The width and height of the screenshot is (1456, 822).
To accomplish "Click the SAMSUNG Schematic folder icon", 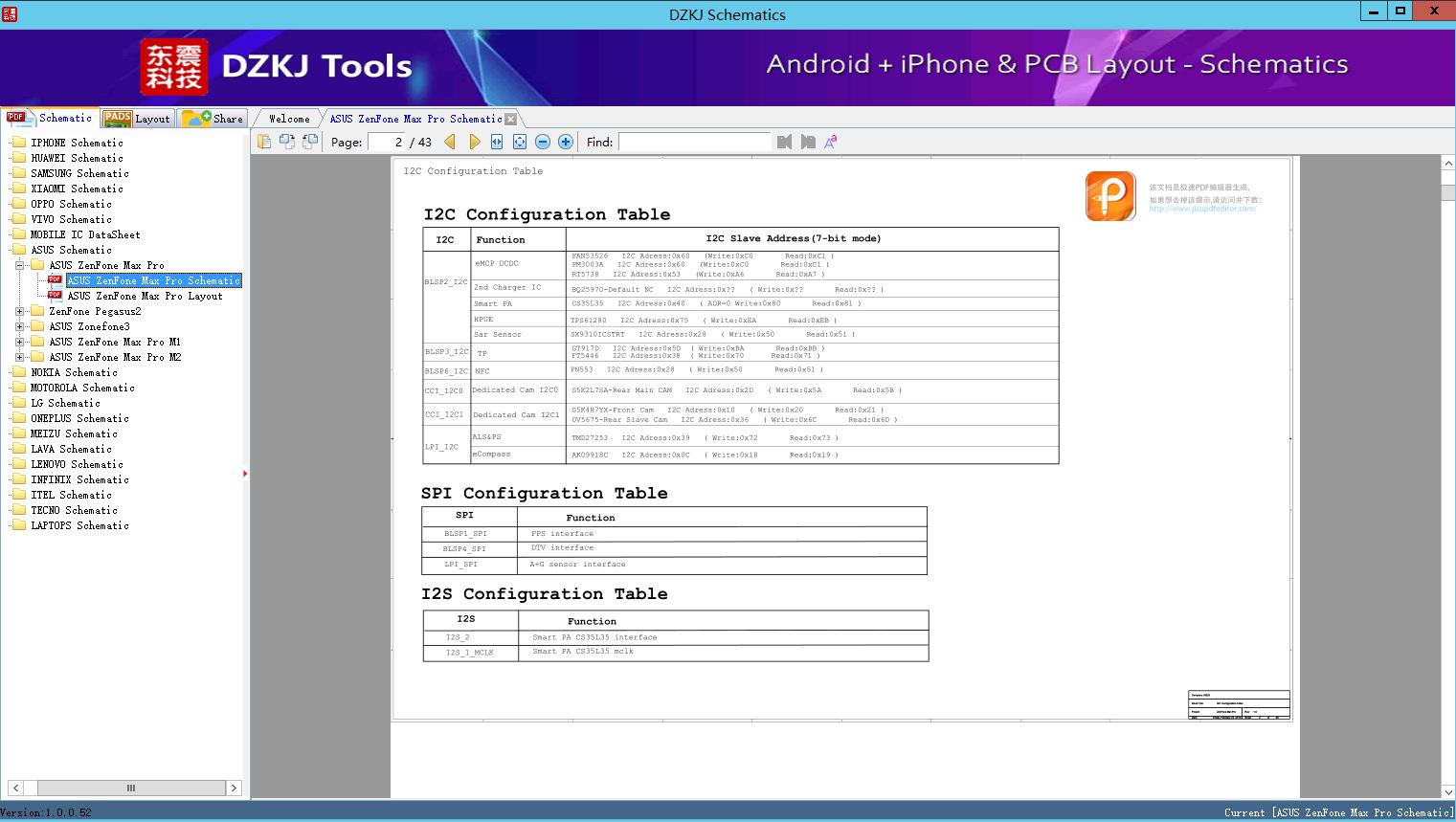I will coord(19,173).
